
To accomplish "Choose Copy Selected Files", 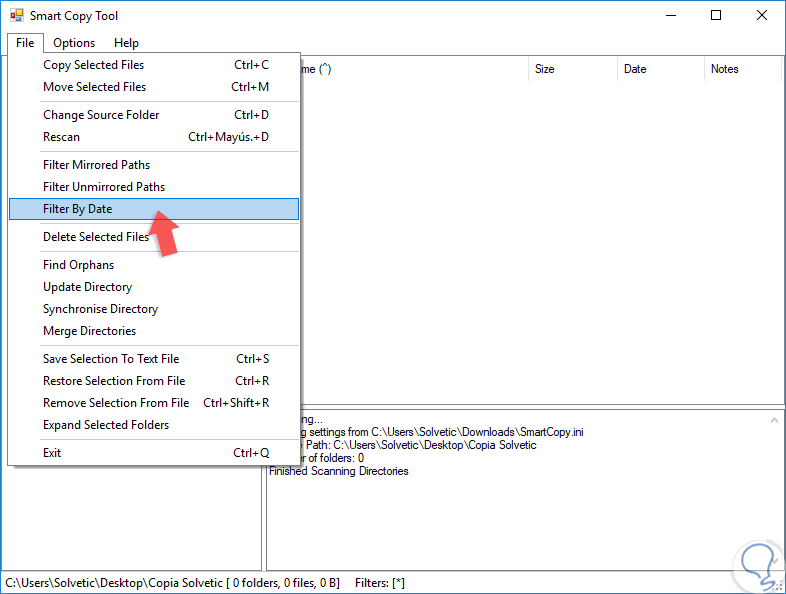I will [x=154, y=65].
